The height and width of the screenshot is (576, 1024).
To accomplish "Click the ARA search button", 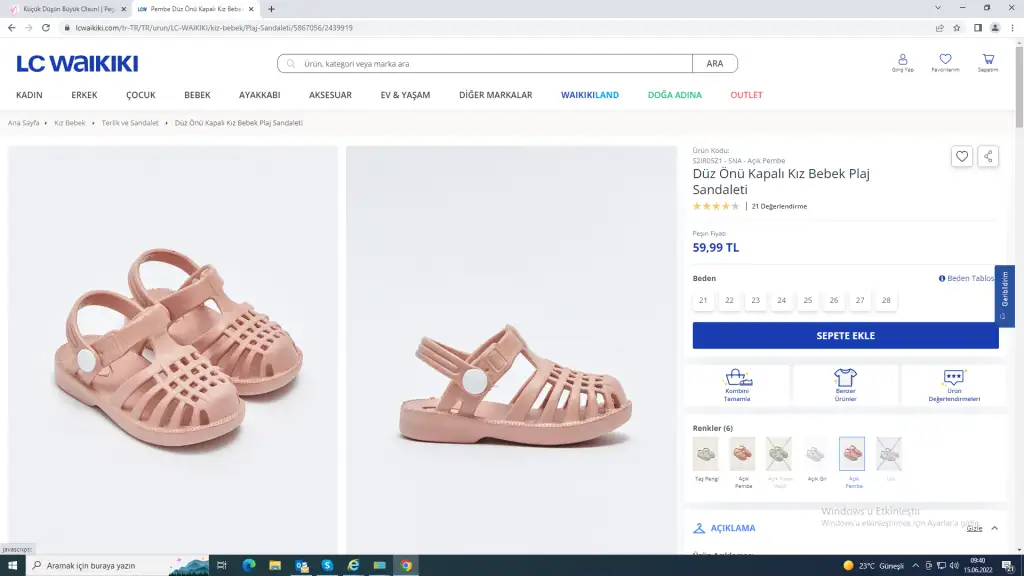I will [714, 64].
